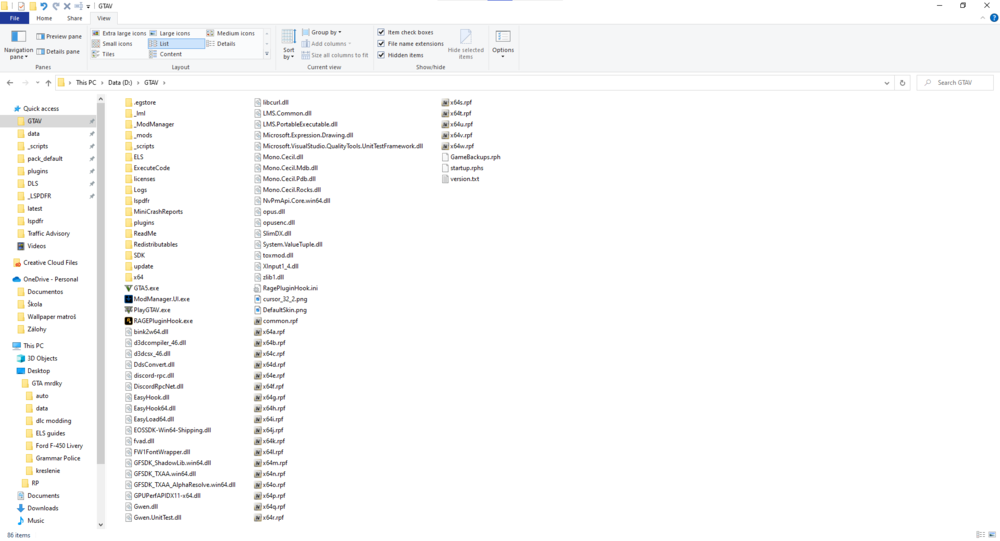Open Downloads in navigation pane
Viewport: 1000px width, 541px height.
coord(42,508)
